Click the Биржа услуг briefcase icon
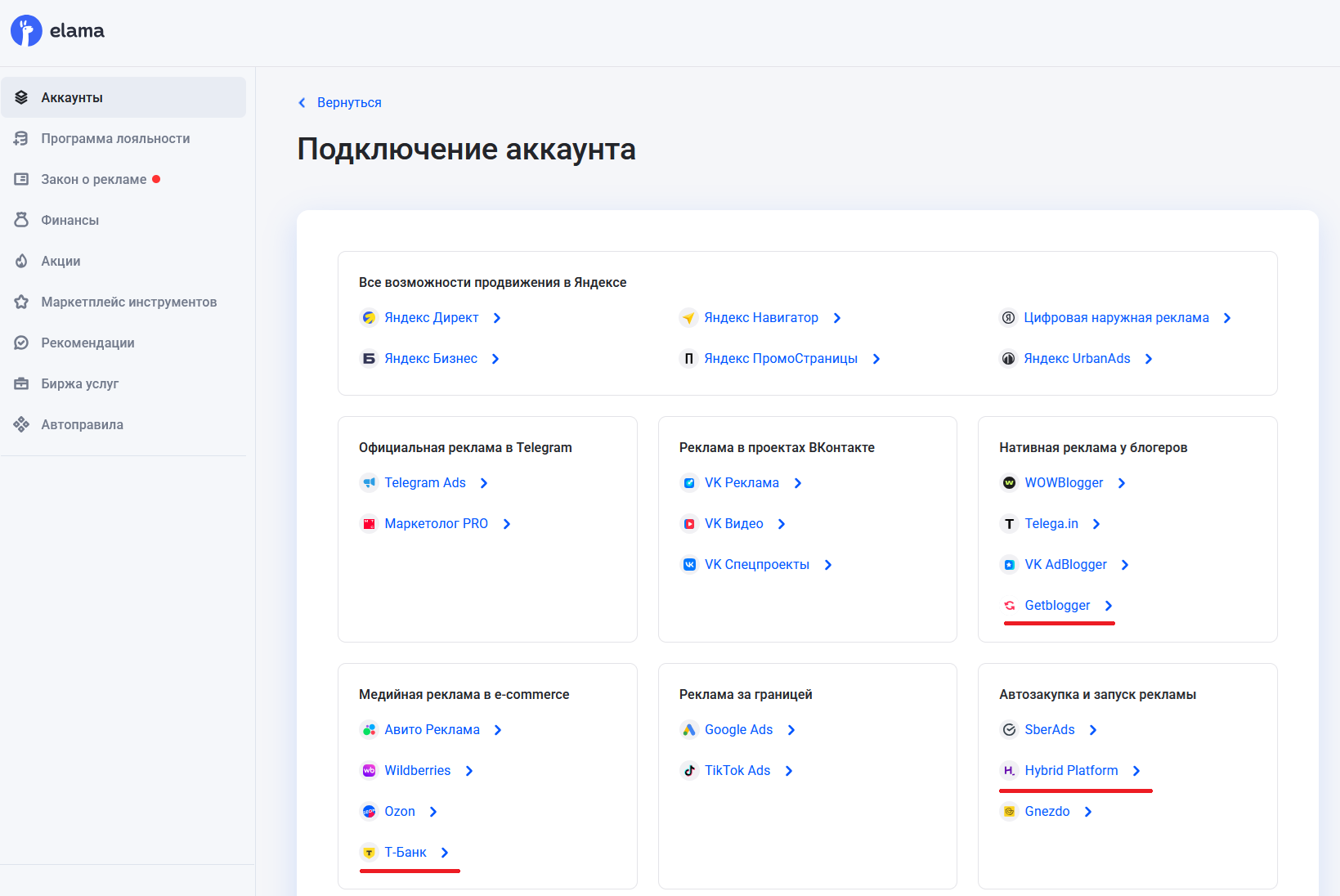The width and height of the screenshot is (1340, 896). [x=22, y=383]
